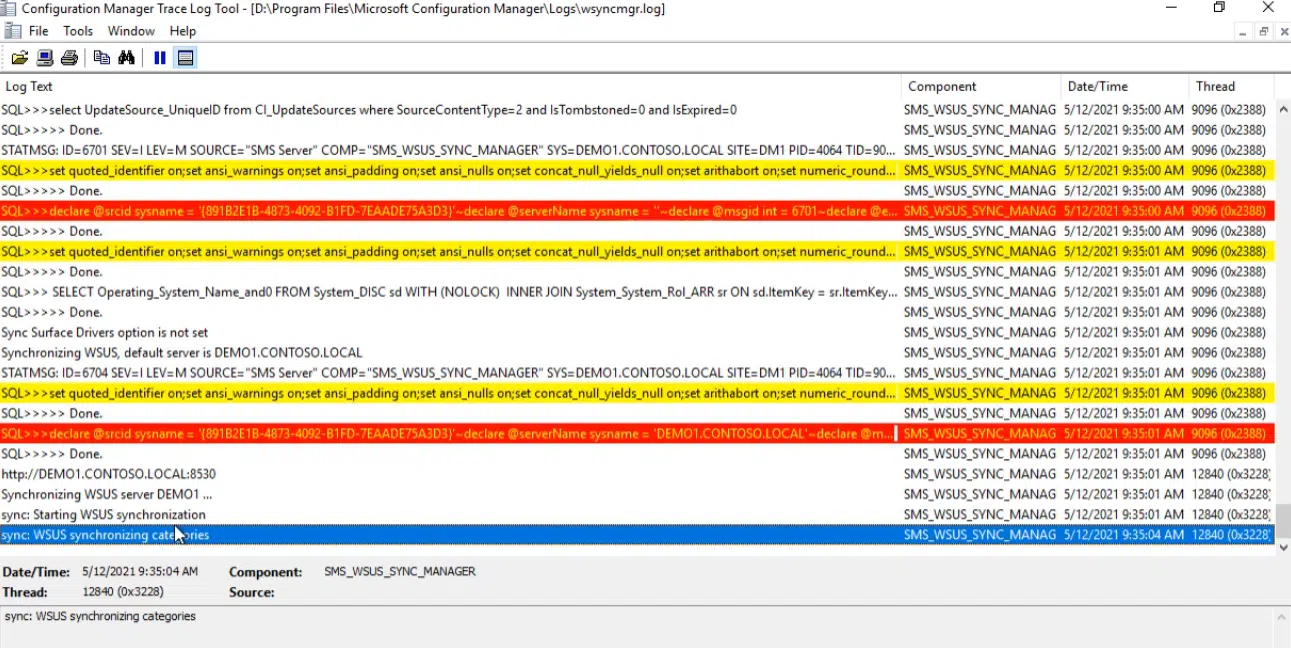
Task: Select the 'http://DEMO1.CONTOSO.LOCAL:8530' log line
Action: click(108, 474)
